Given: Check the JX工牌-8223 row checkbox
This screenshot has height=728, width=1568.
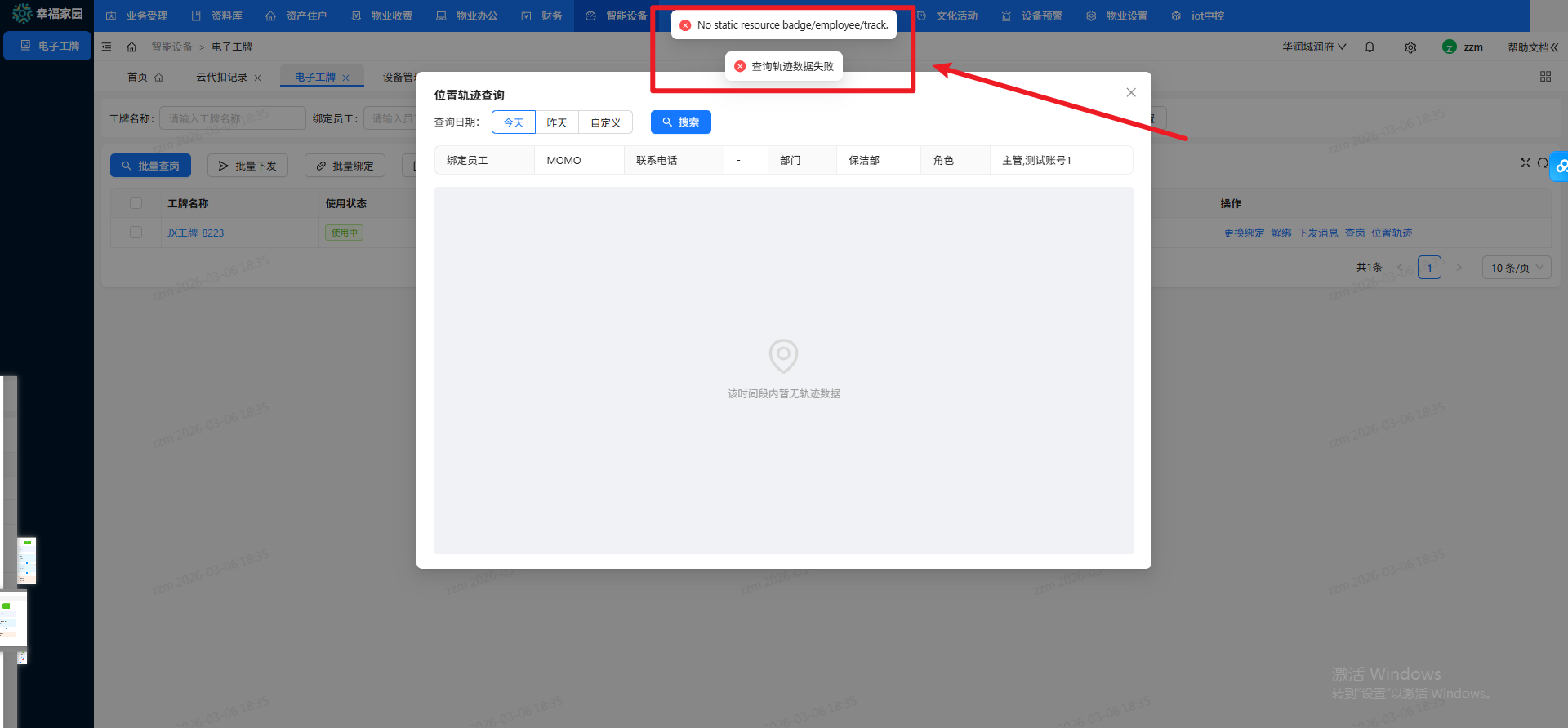Looking at the screenshot, I should 136,233.
